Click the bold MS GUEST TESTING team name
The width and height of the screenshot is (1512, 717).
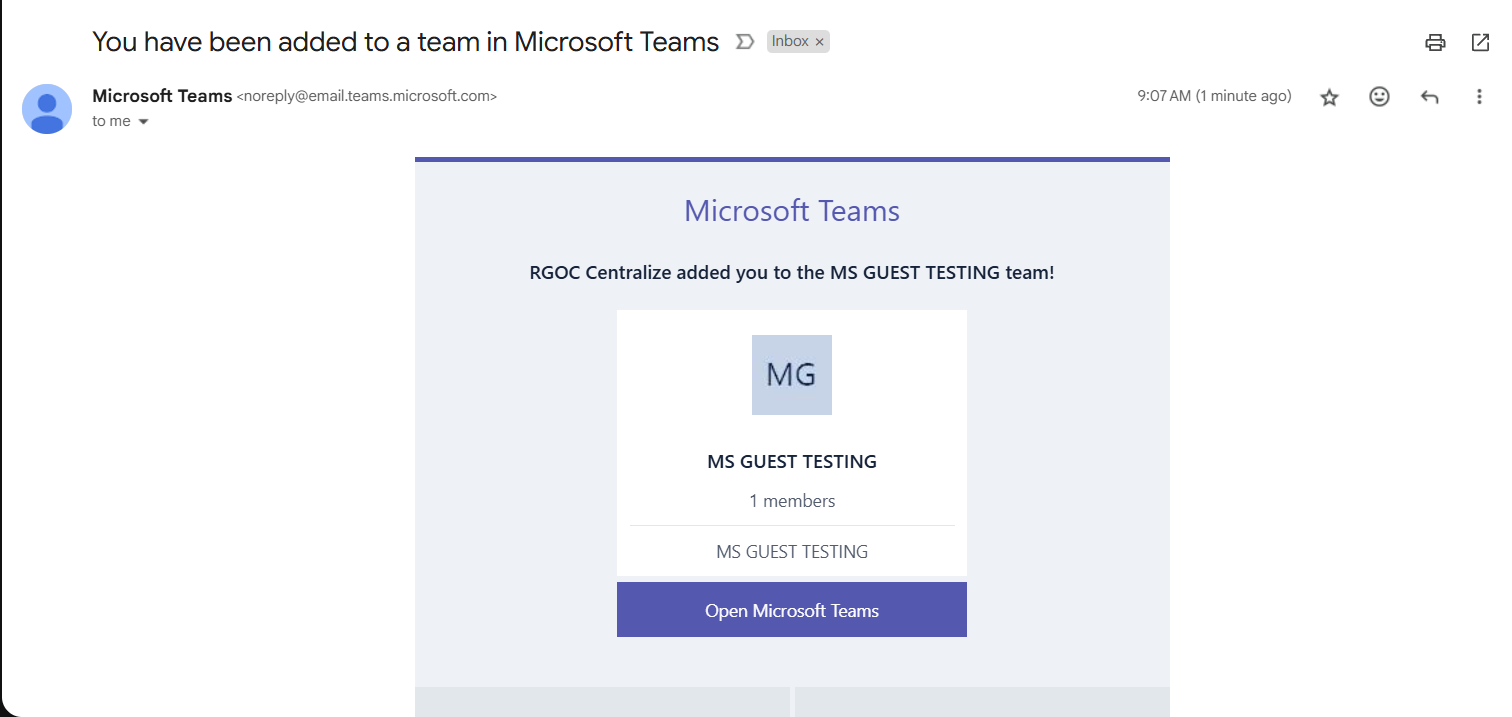click(x=792, y=462)
